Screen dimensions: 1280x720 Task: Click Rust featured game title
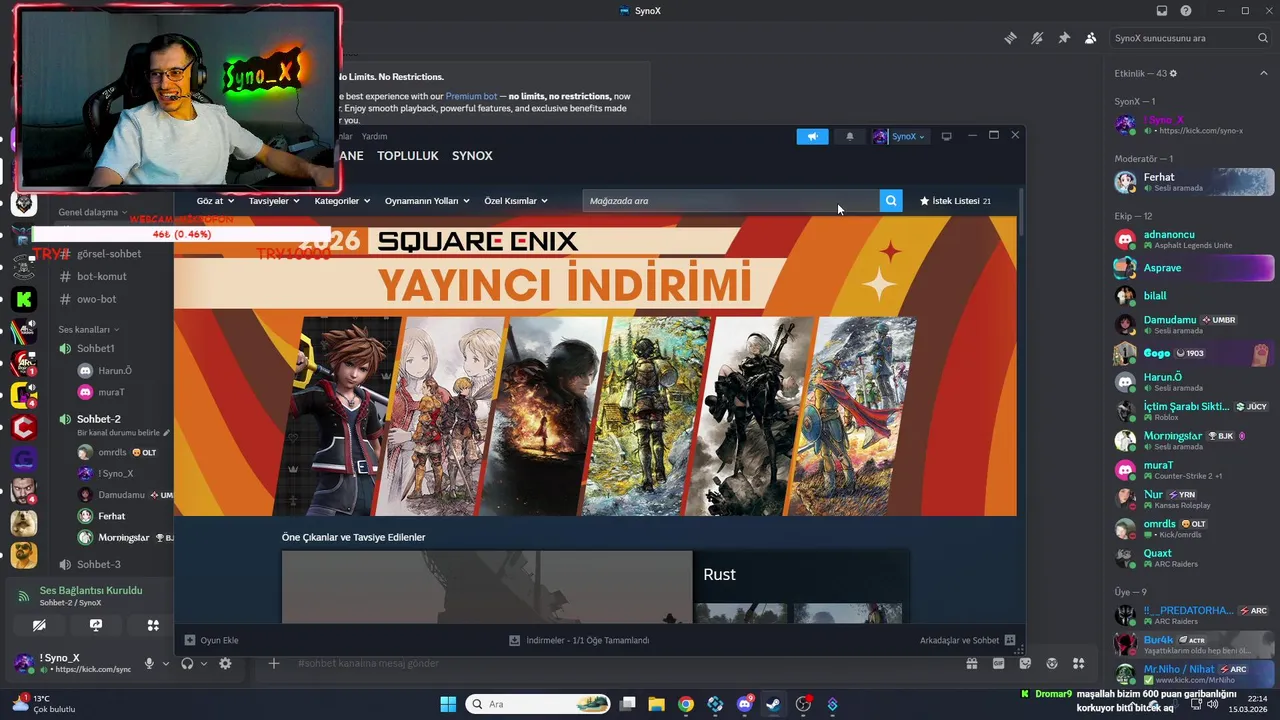(x=719, y=574)
